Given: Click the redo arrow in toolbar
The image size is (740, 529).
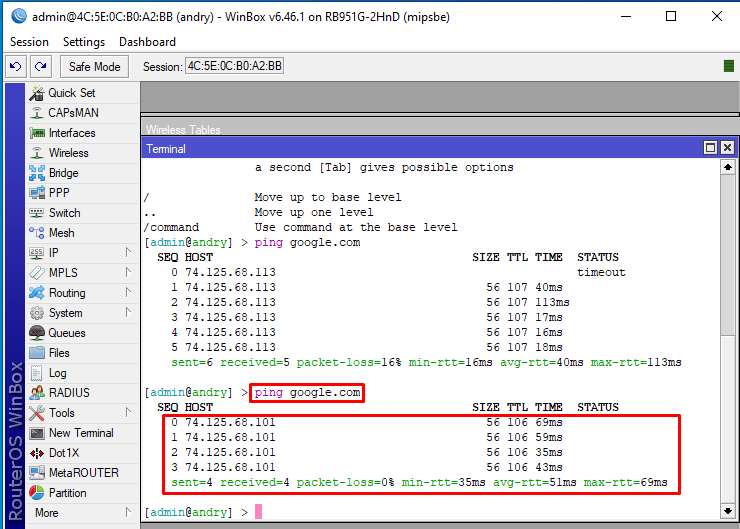Looking at the screenshot, I should point(40,67).
